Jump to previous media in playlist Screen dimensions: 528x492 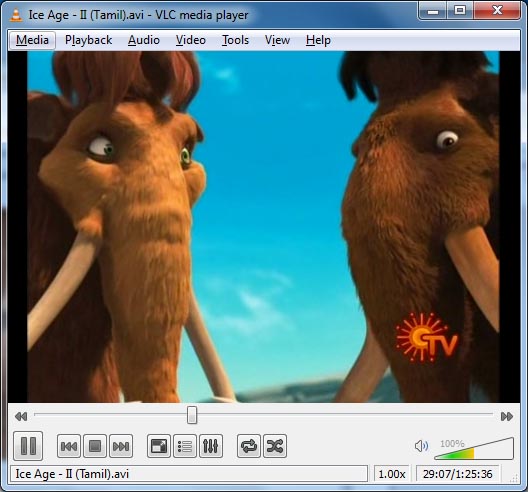coord(69,446)
